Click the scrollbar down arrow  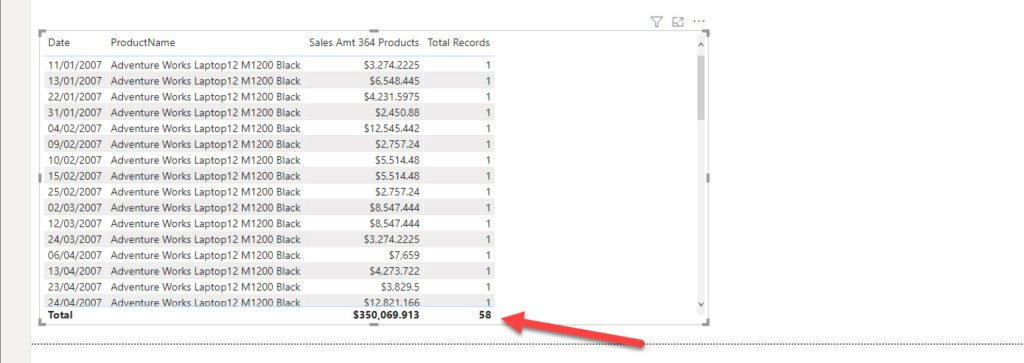click(701, 304)
